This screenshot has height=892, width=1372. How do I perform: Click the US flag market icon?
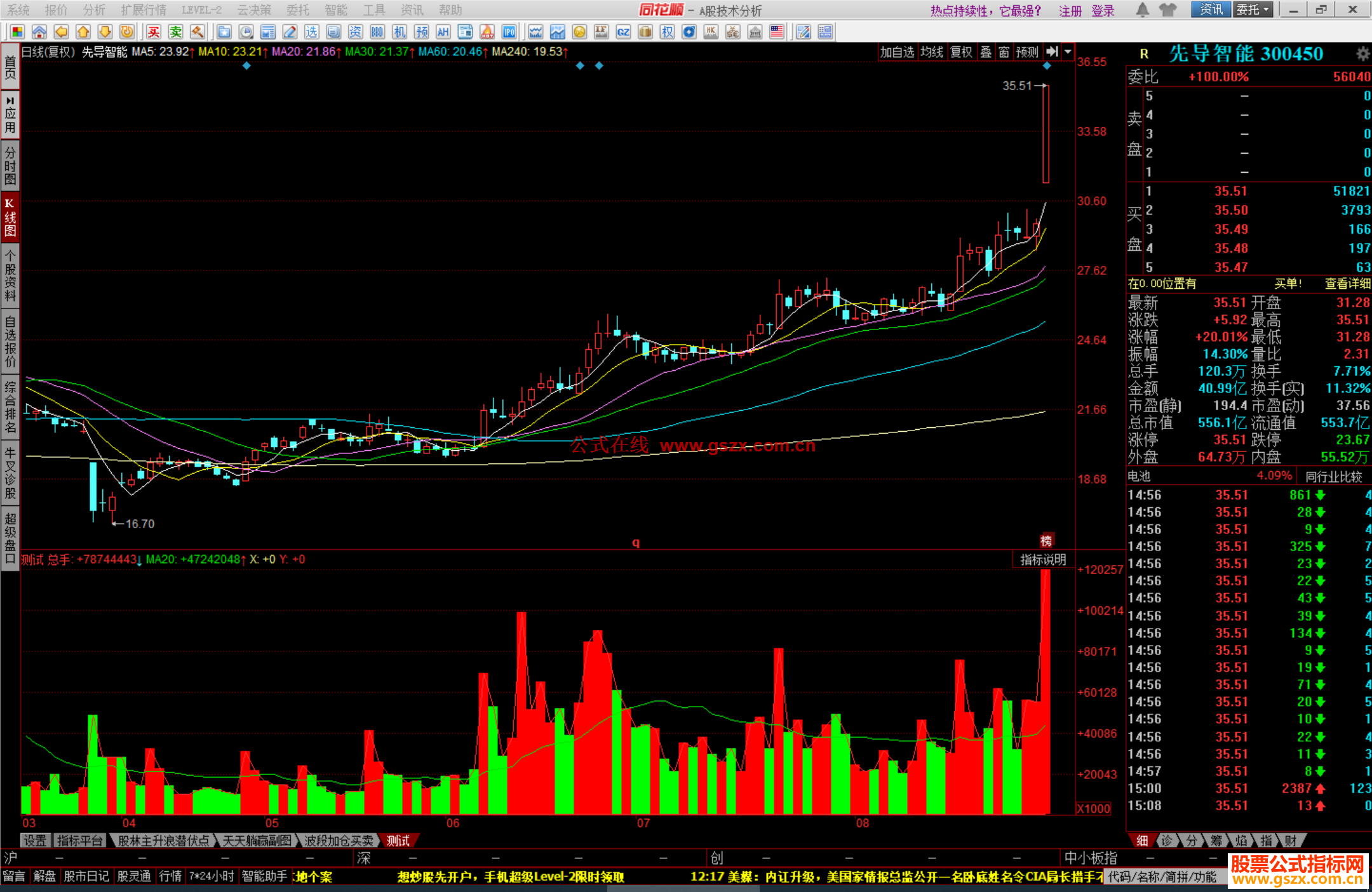(x=776, y=32)
